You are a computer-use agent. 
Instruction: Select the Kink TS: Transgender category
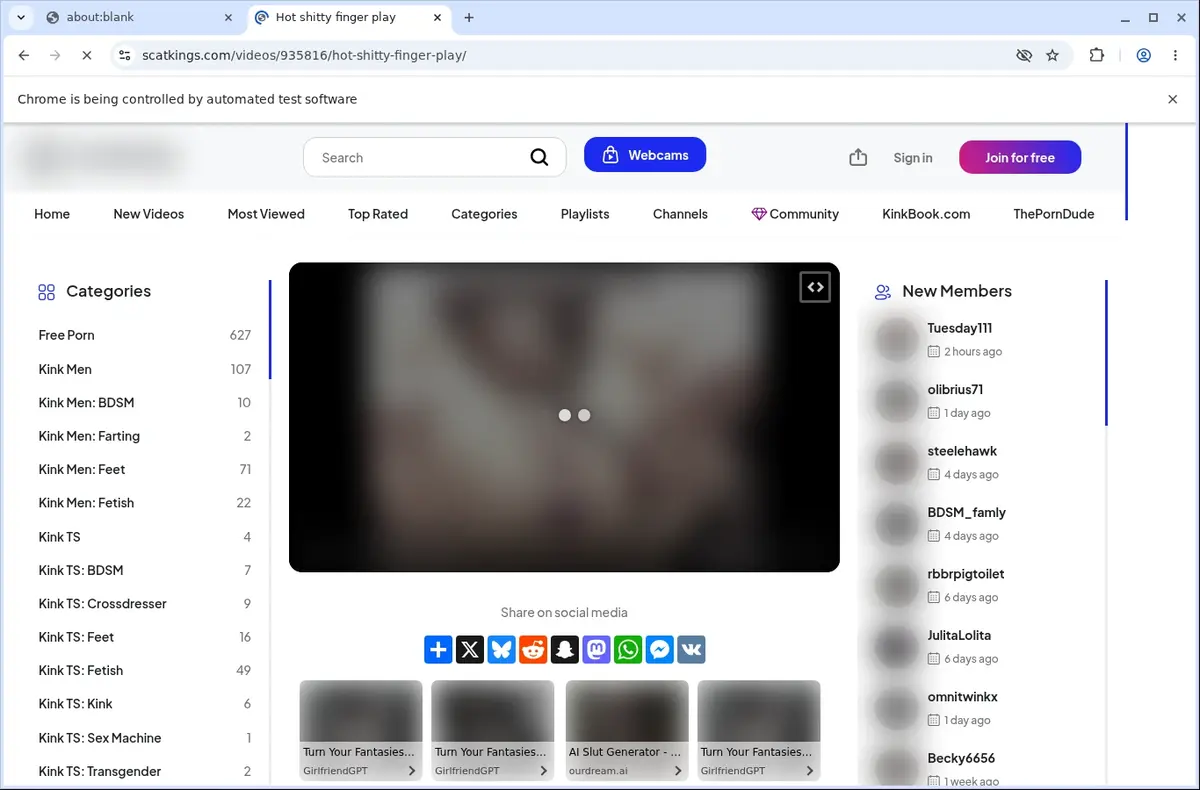click(145, 771)
